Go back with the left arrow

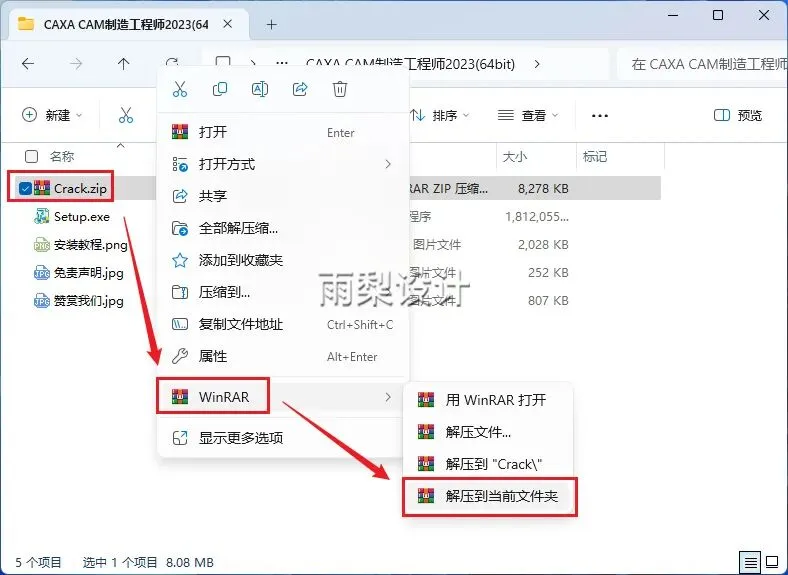point(28,64)
